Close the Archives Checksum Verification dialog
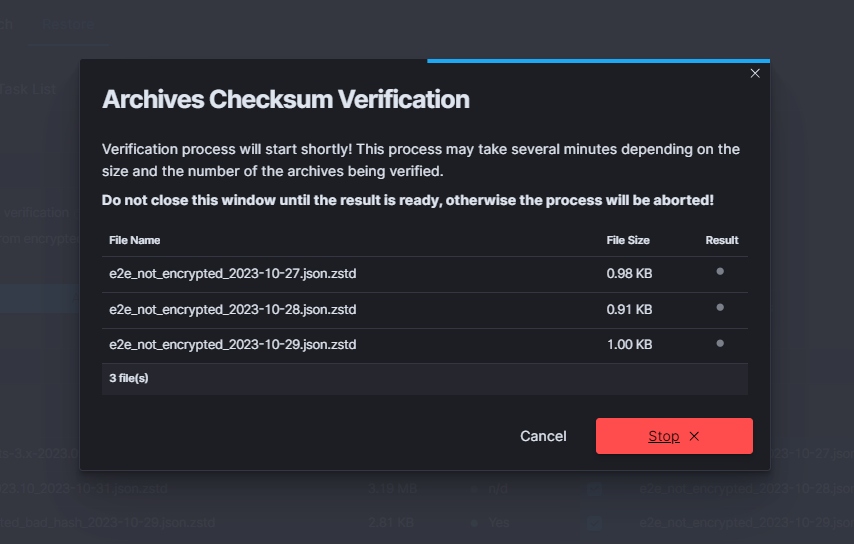 pyautogui.click(x=755, y=73)
